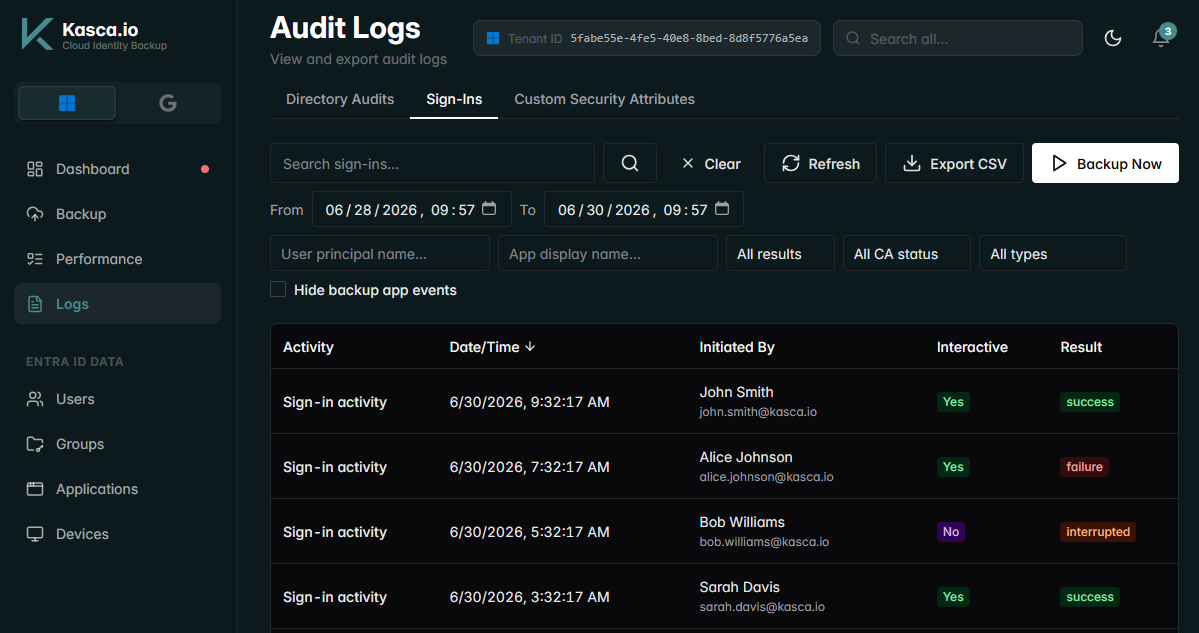Screen dimensions: 1199x633
Task: Open the All types dropdown
Action: tap(1052, 254)
